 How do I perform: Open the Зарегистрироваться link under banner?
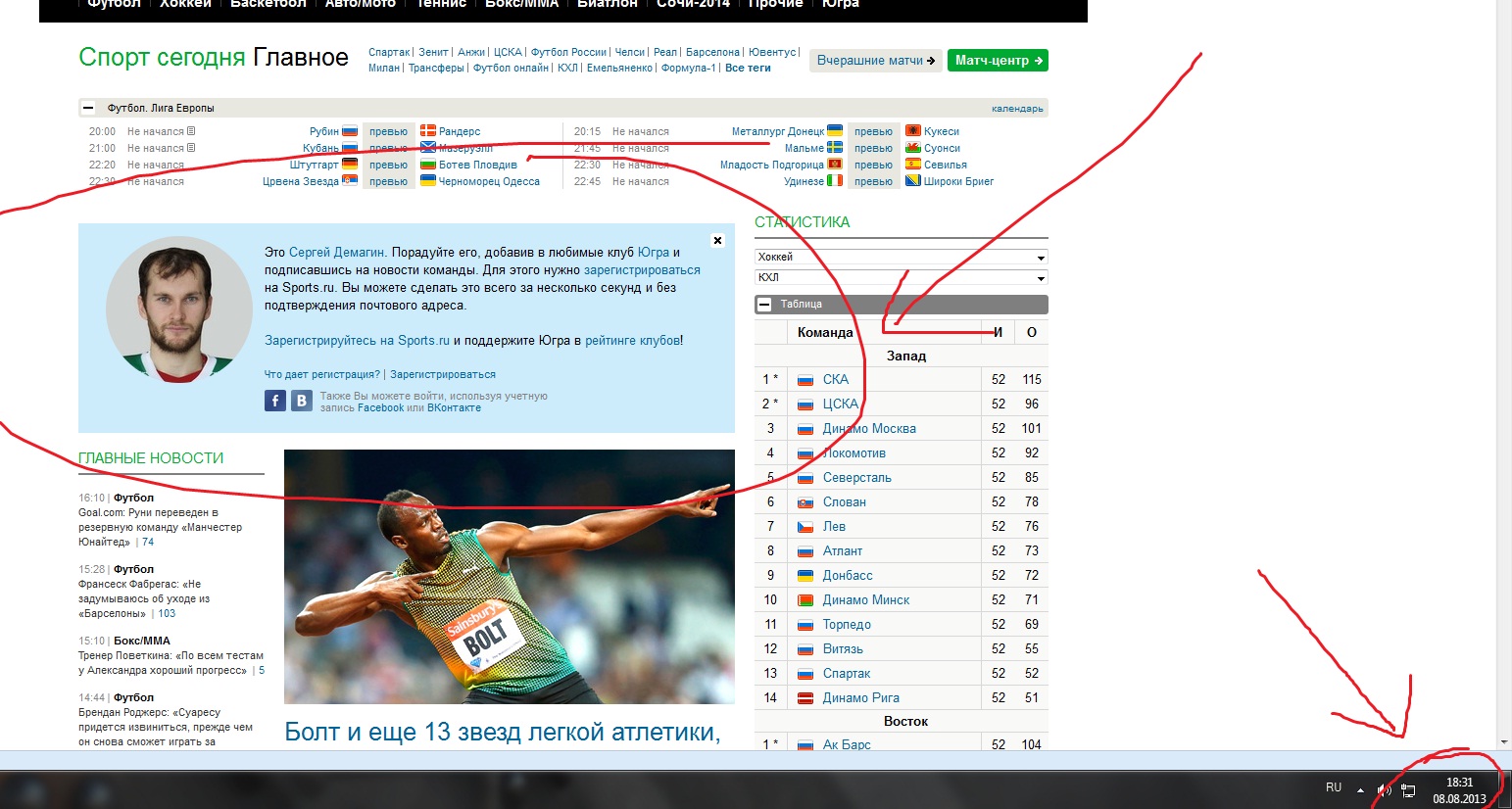443,374
